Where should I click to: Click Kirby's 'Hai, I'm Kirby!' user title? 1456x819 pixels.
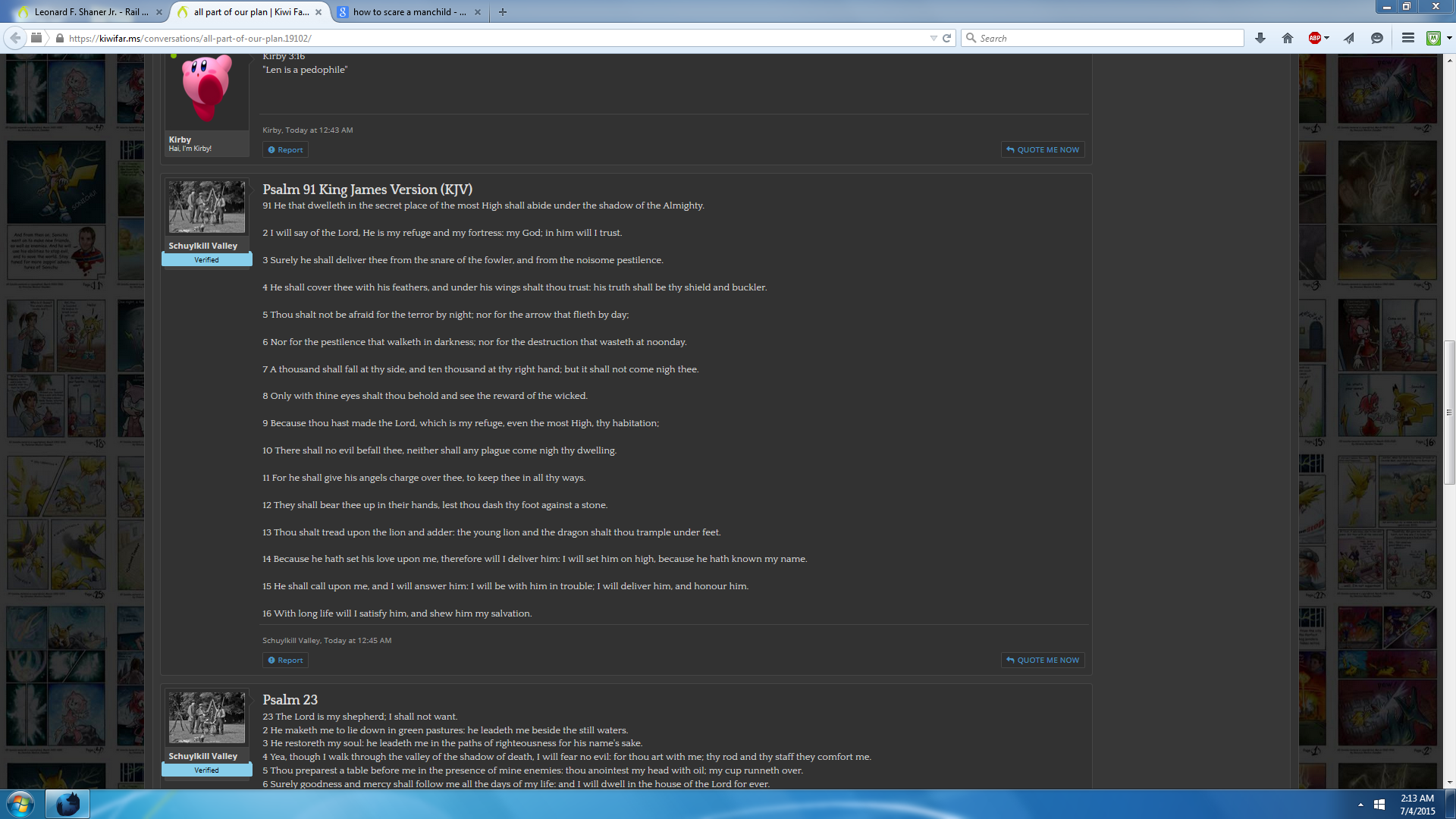(x=190, y=149)
